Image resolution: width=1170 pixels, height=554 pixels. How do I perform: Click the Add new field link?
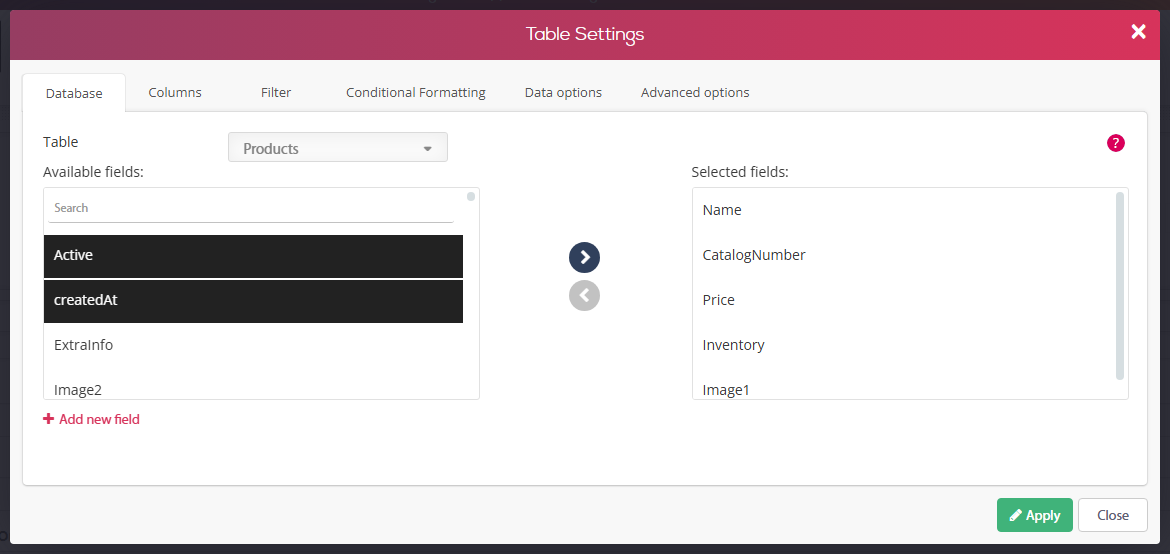click(x=92, y=420)
